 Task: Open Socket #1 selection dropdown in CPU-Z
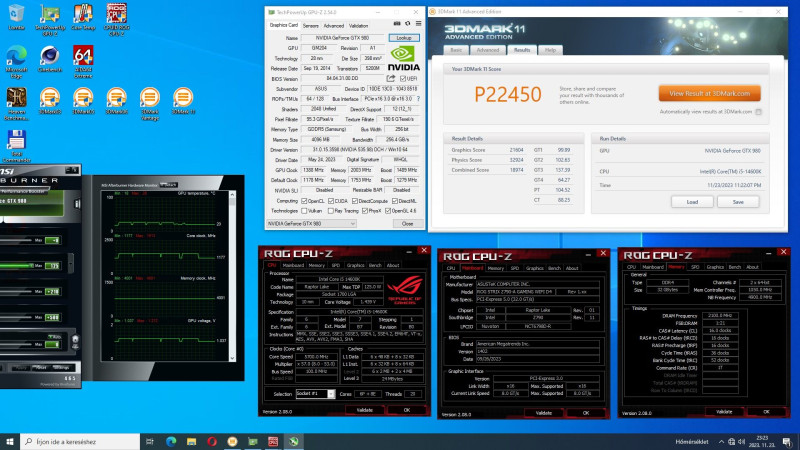(315, 394)
